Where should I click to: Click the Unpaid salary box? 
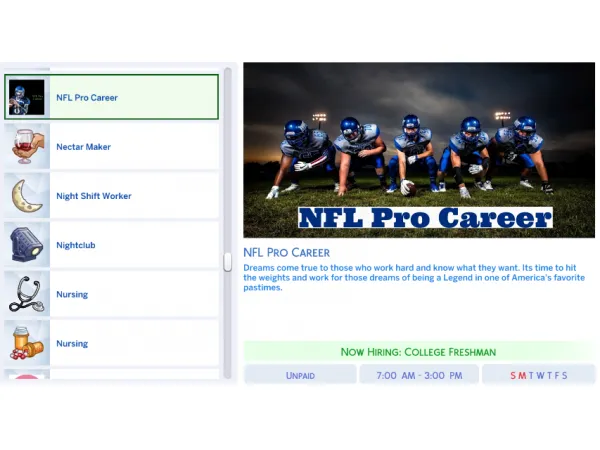tap(300, 375)
